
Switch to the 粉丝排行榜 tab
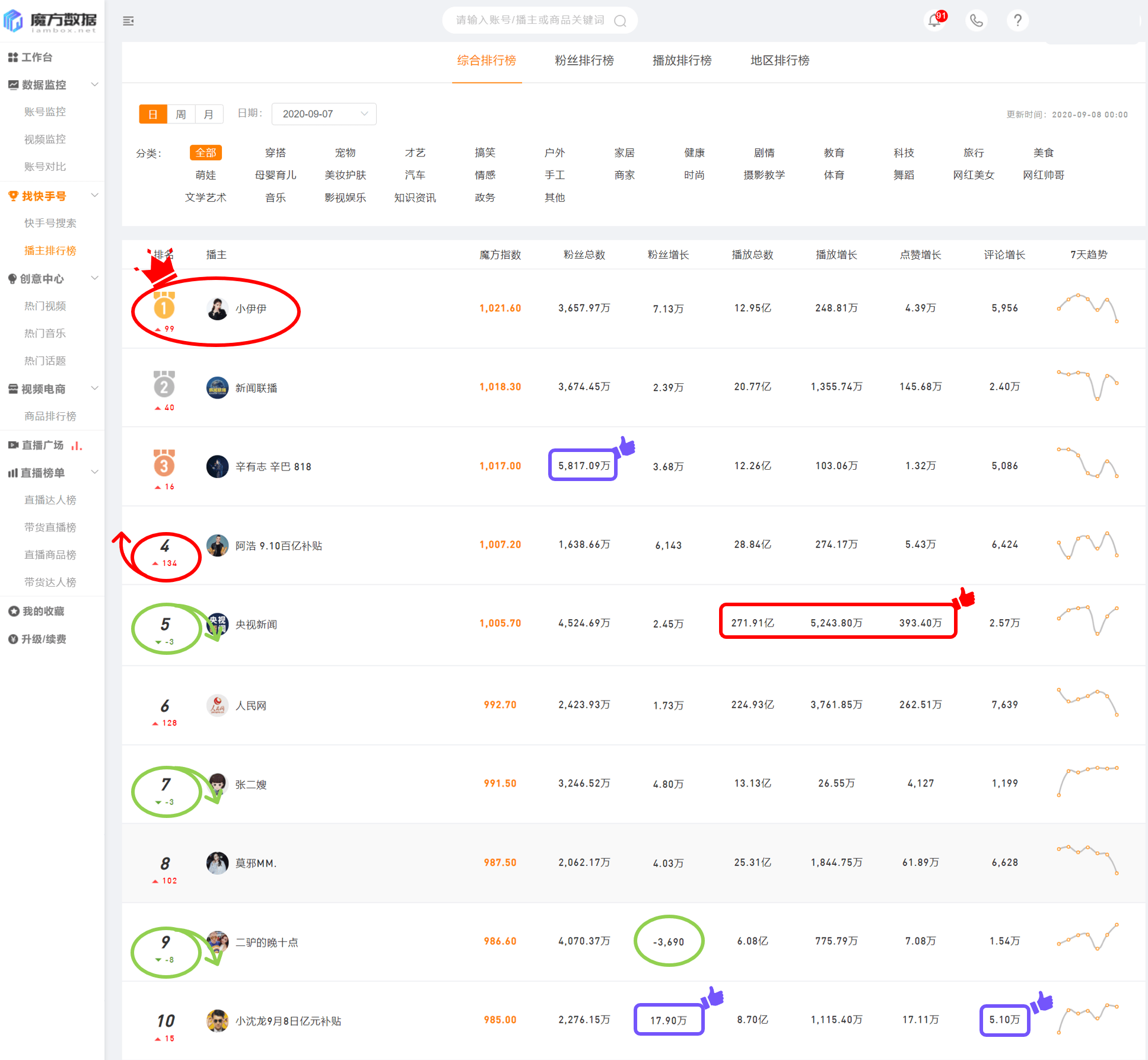[584, 61]
